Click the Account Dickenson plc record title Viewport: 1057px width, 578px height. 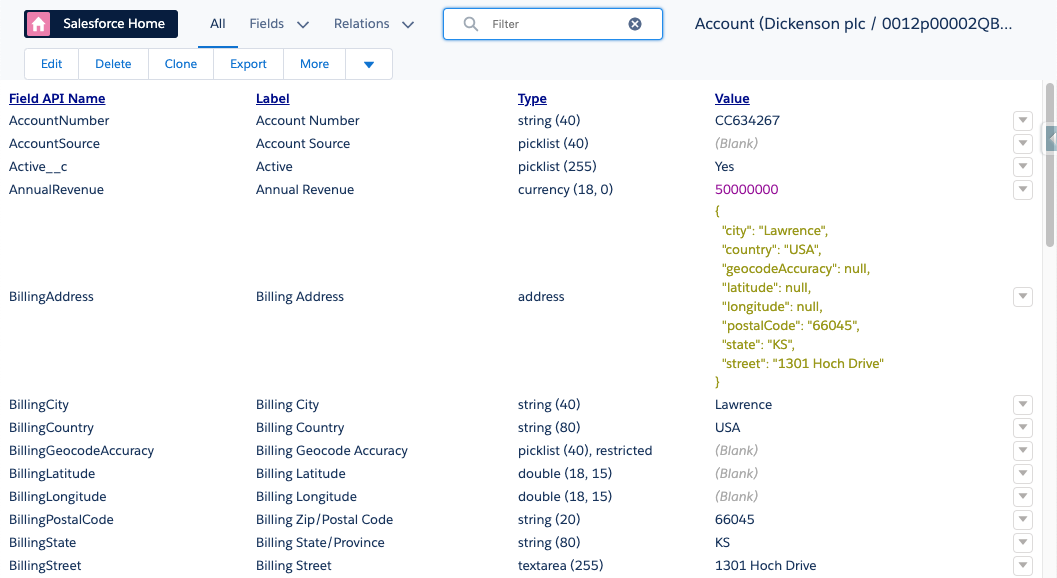853,24
